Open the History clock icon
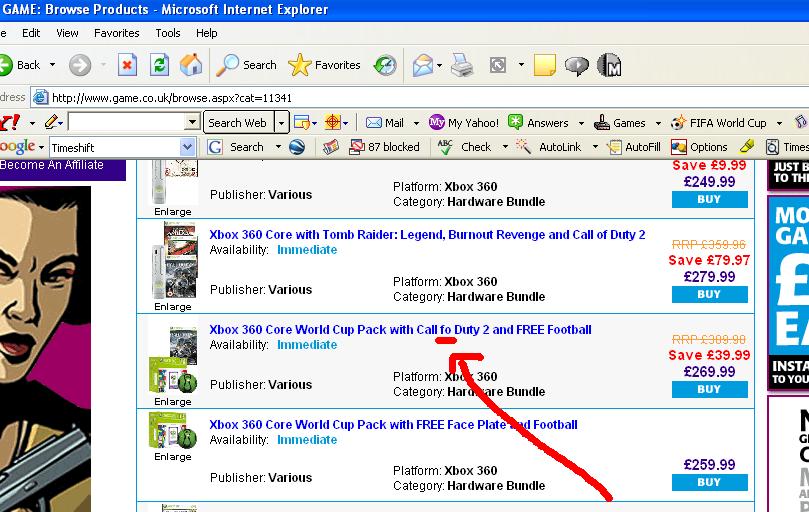The width and height of the screenshot is (809, 512). 385,65
